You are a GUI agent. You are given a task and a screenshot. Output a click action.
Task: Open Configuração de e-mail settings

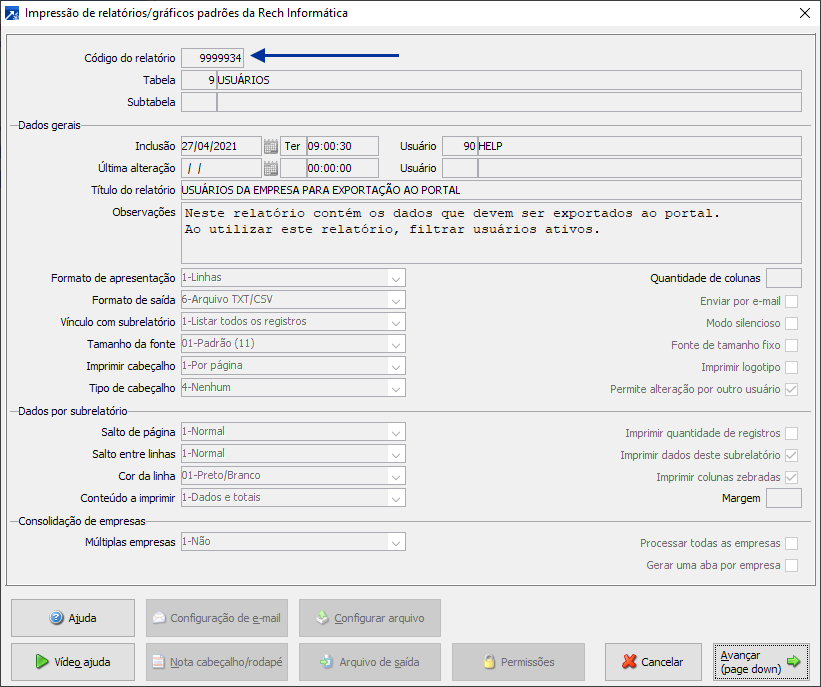216,618
